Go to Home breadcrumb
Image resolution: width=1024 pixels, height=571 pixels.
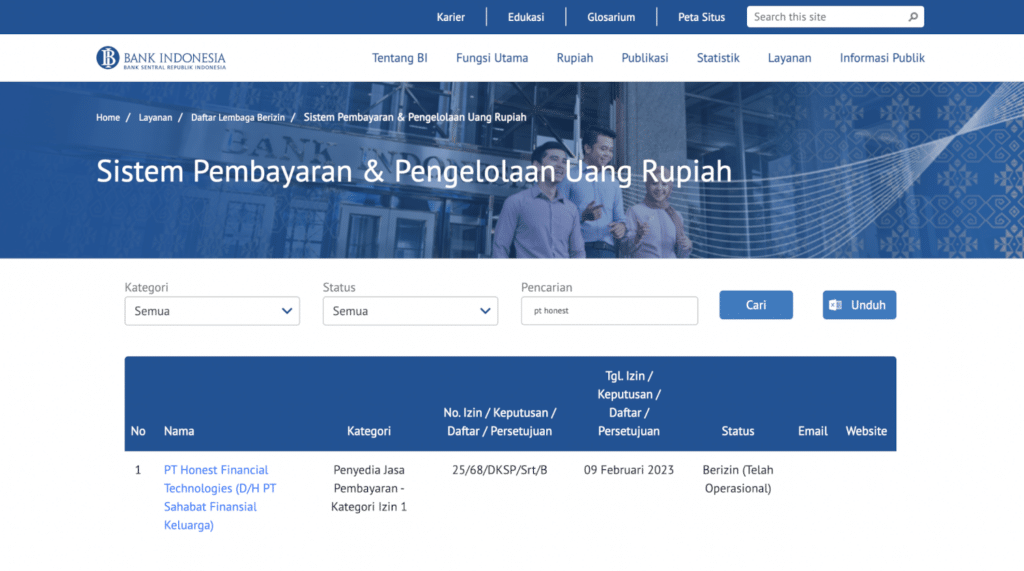tap(108, 118)
